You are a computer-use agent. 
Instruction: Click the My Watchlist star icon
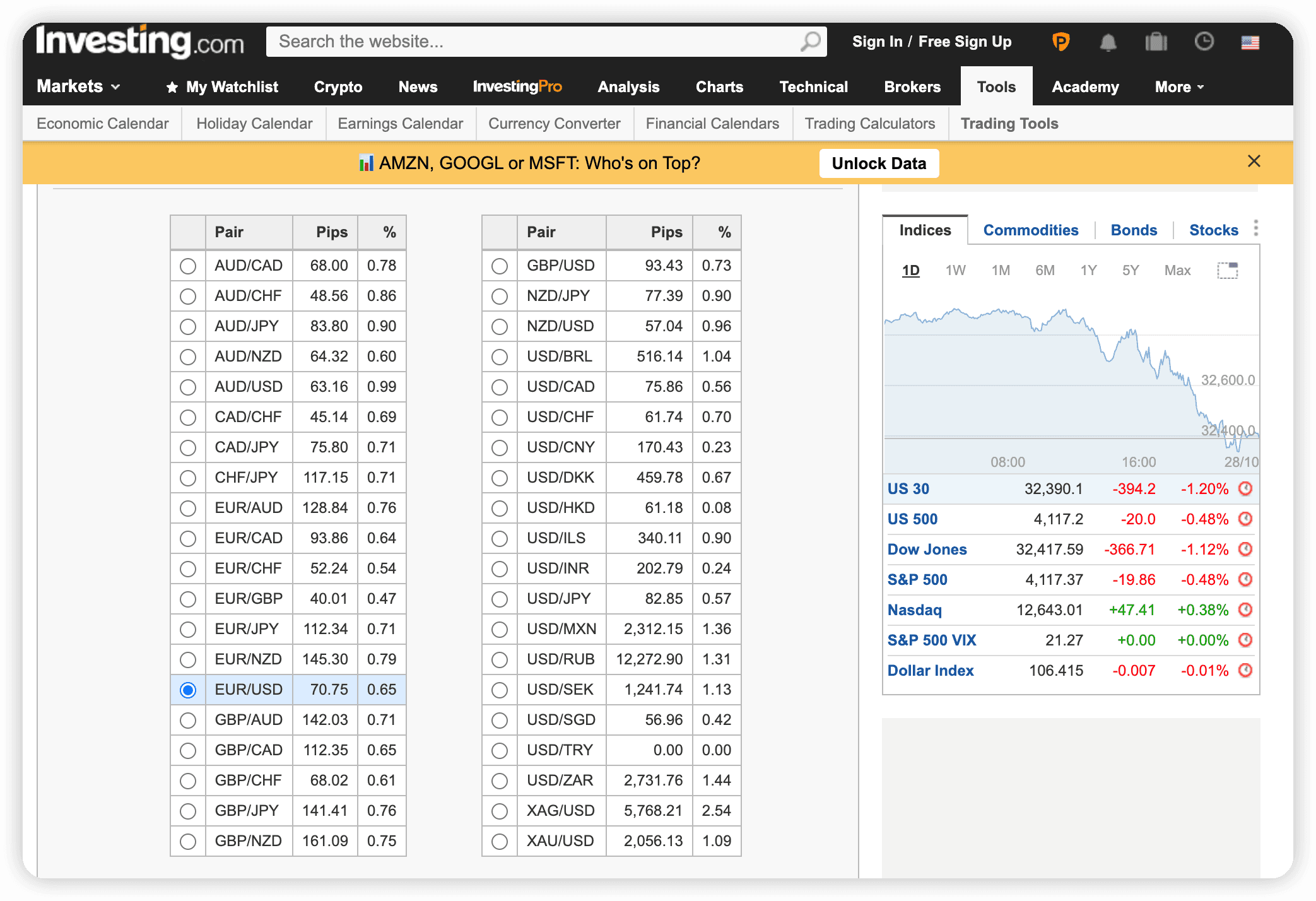[x=172, y=87]
